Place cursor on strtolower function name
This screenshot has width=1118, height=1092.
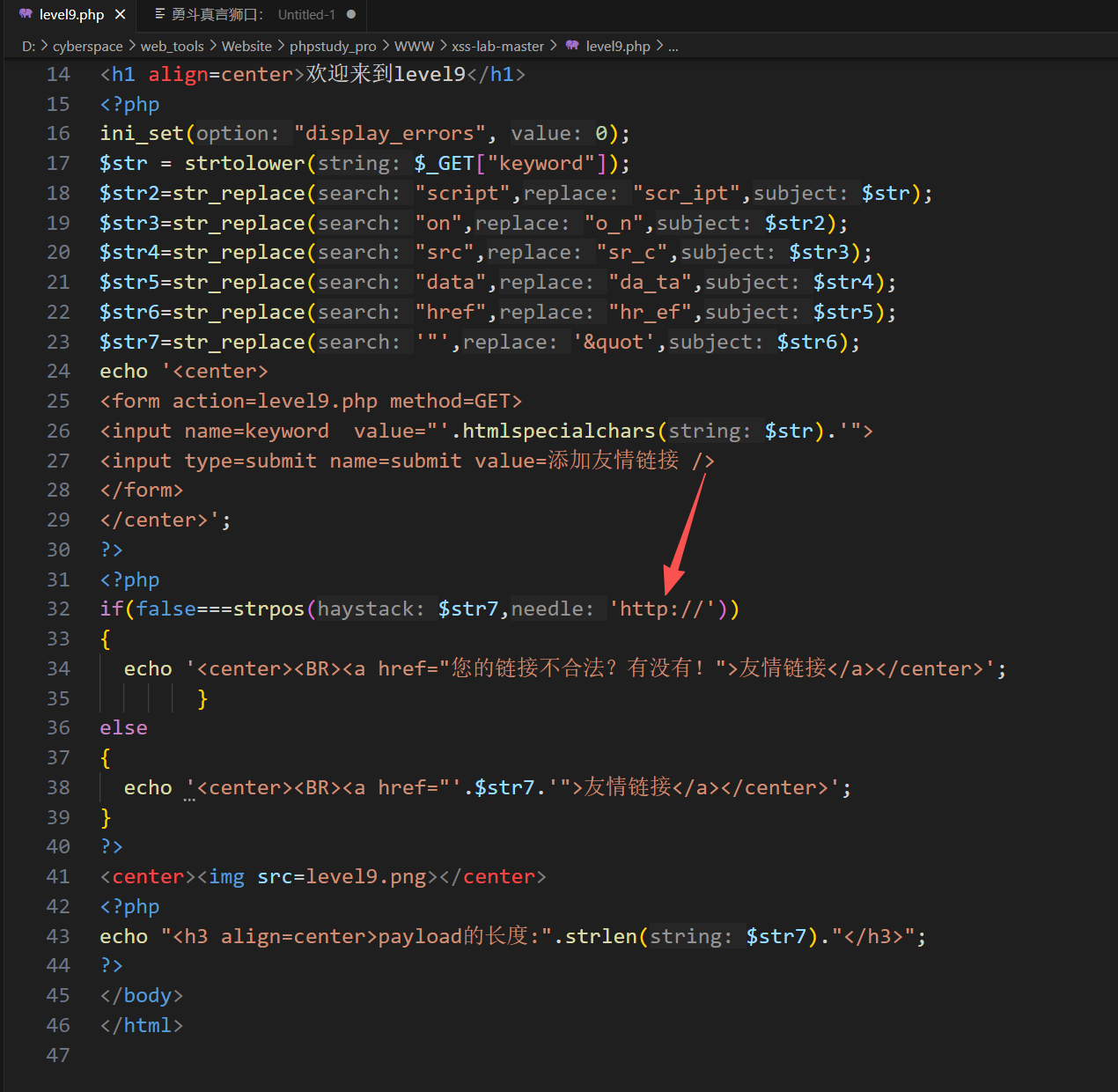point(245,164)
